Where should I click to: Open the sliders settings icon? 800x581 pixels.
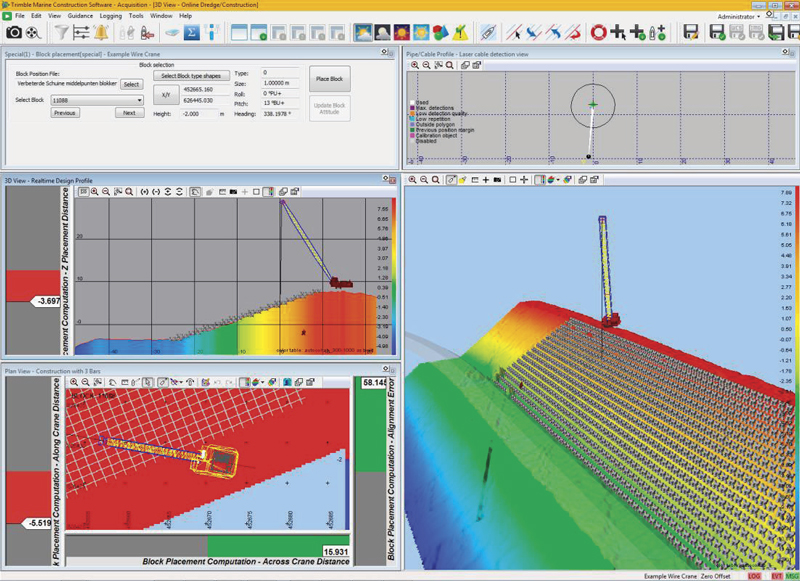(81, 33)
